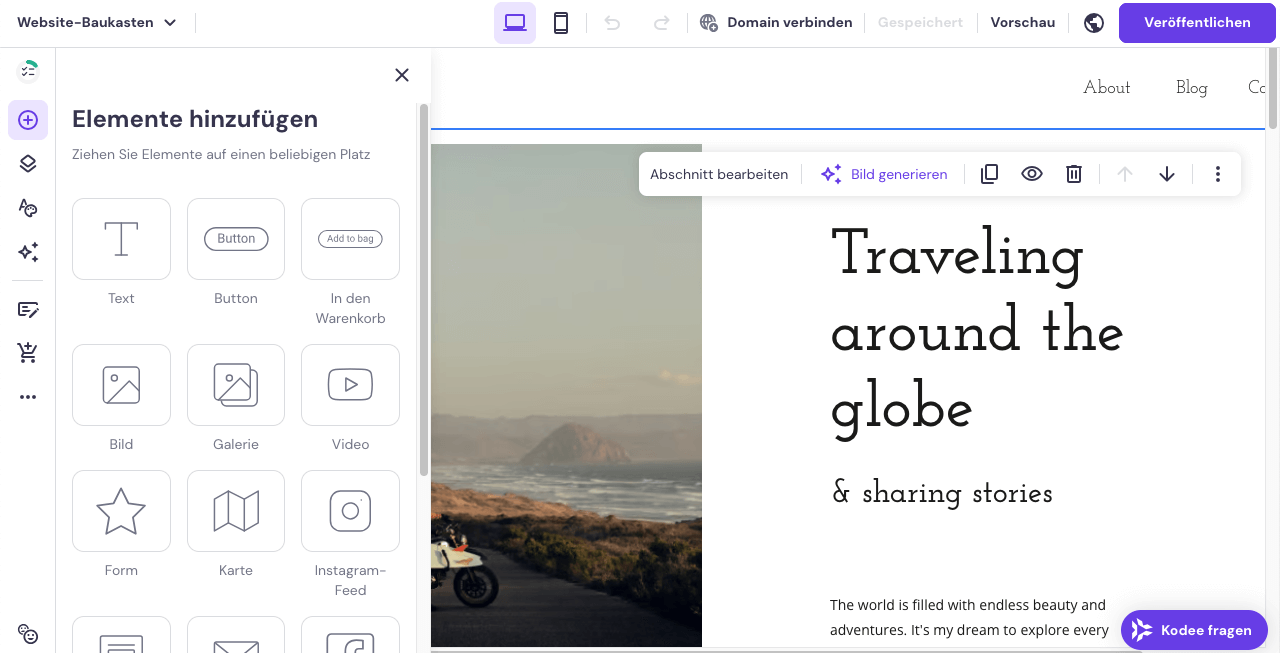
Task: Close the Elemente hinzufügen panel
Action: pyautogui.click(x=402, y=75)
